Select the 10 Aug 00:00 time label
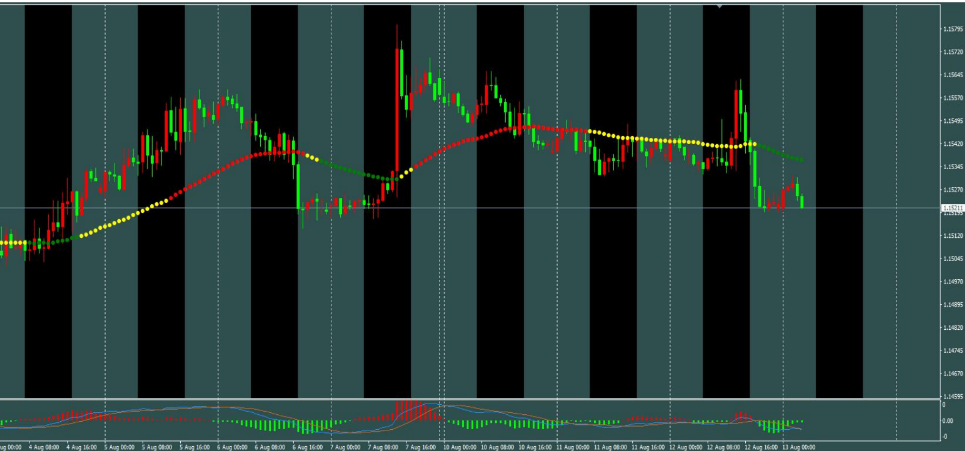The width and height of the screenshot is (965, 451). pos(460,447)
